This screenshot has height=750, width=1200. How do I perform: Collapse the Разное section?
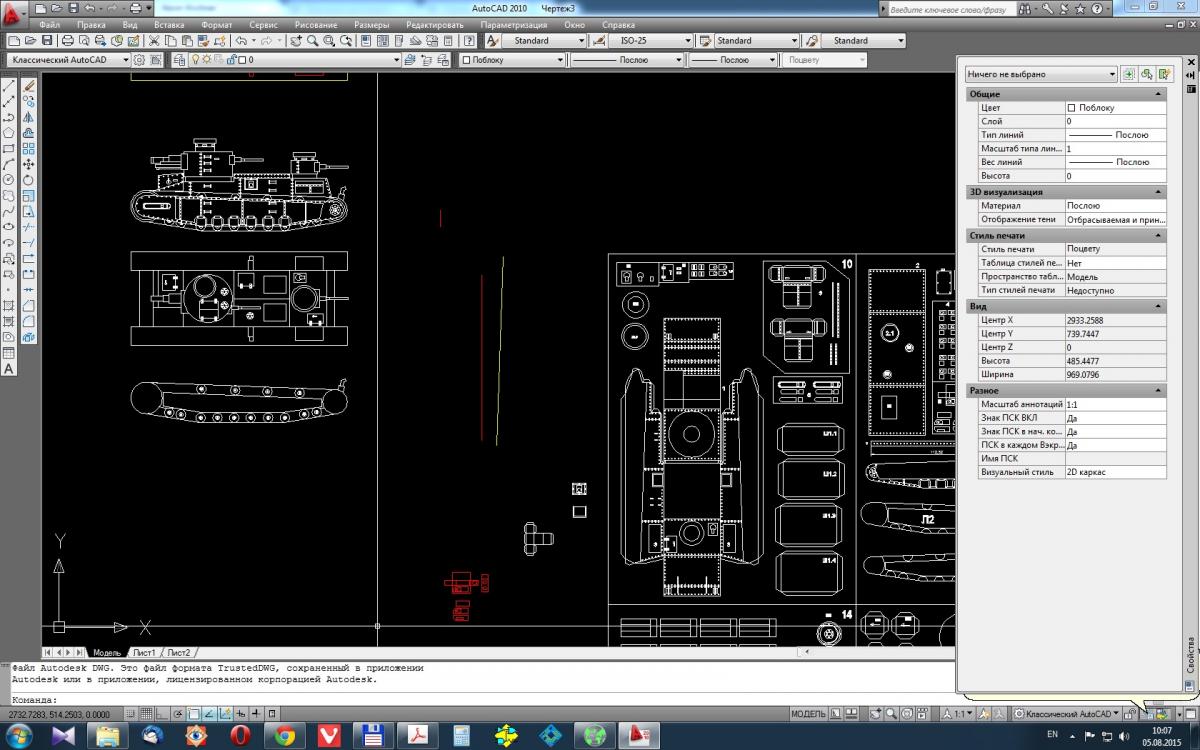(1158, 390)
